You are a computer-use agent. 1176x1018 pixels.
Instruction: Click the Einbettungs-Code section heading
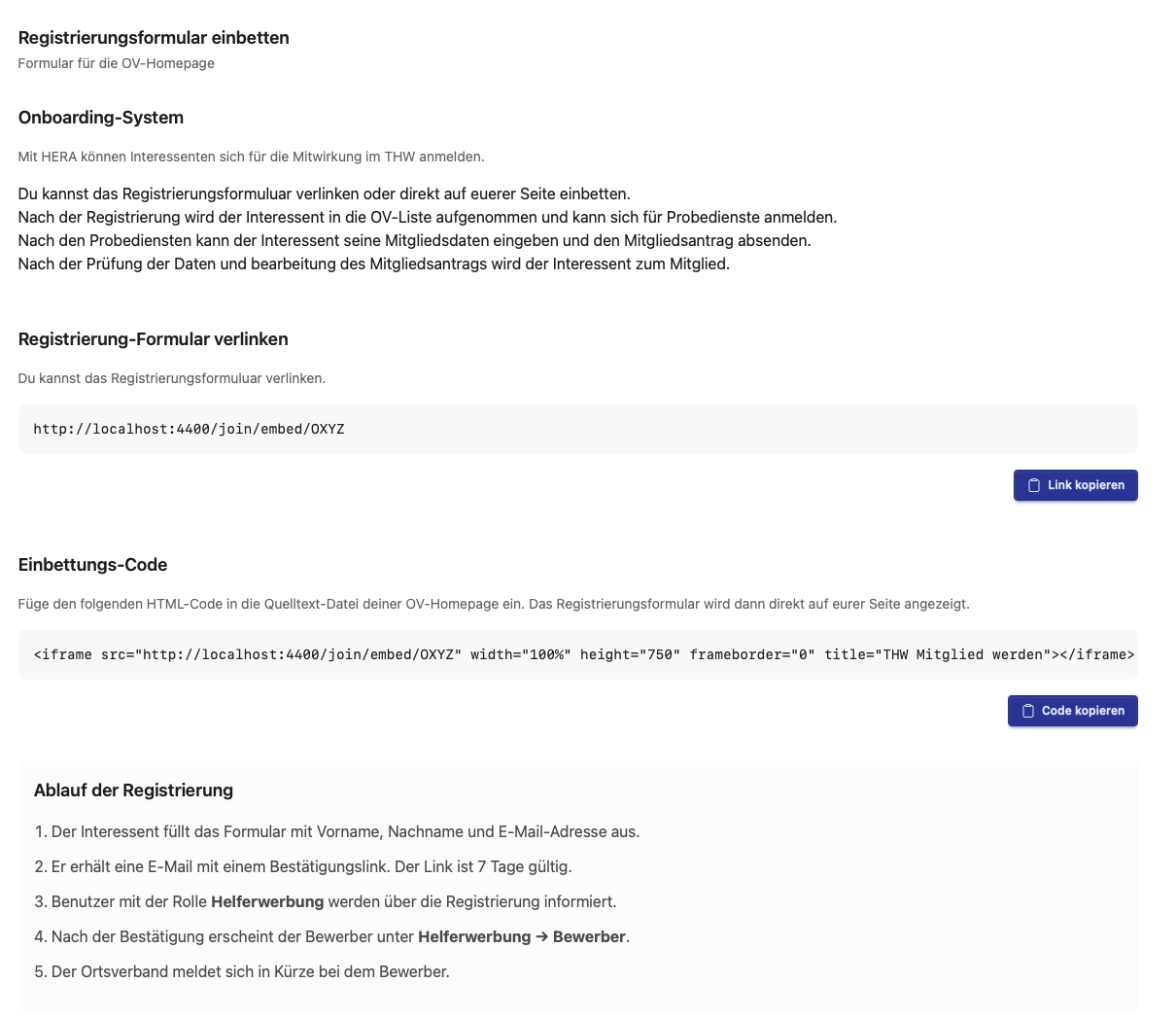[x=93, y=565]
